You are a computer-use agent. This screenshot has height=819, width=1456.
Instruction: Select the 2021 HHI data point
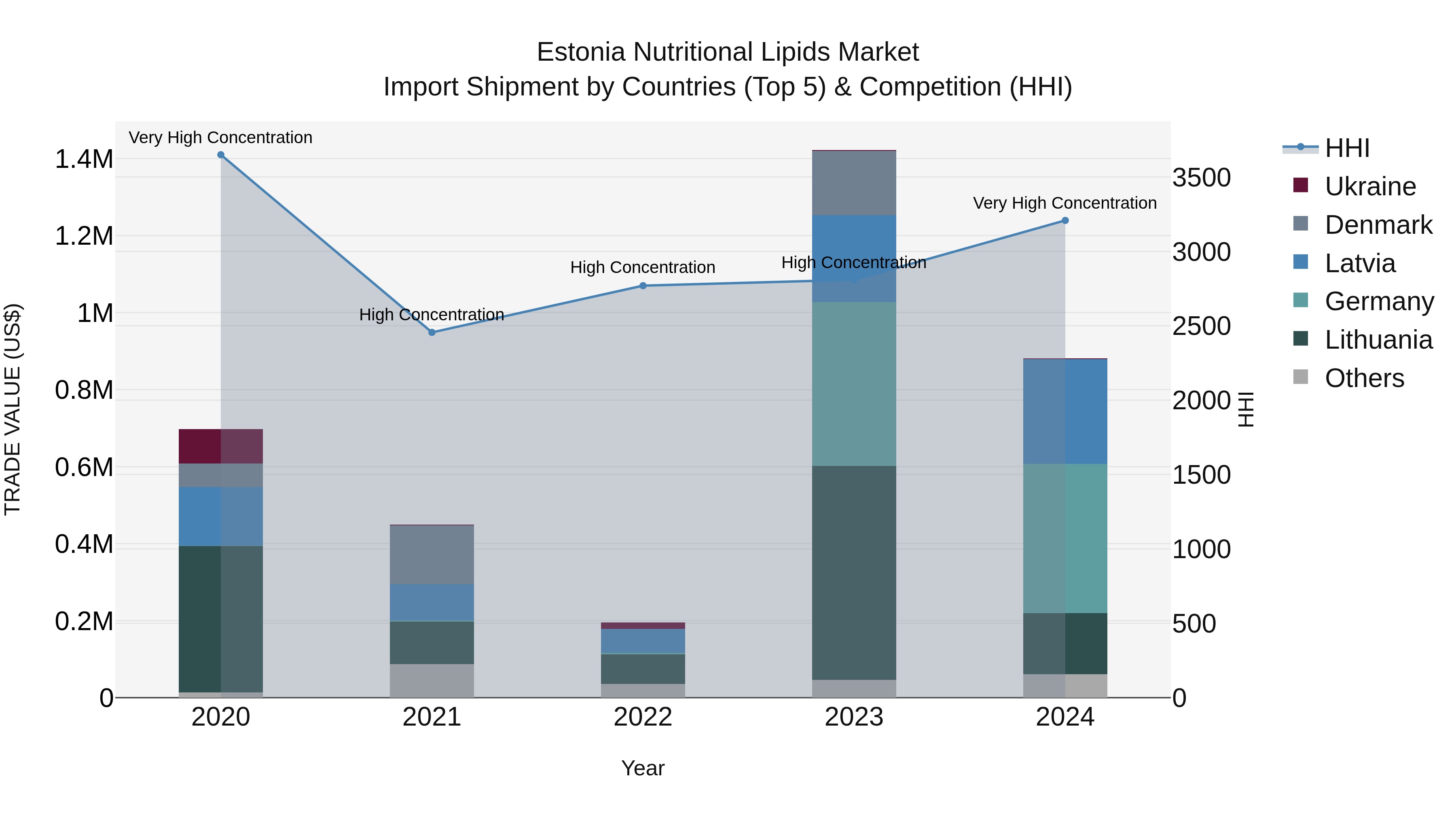(x=432, y=332)
